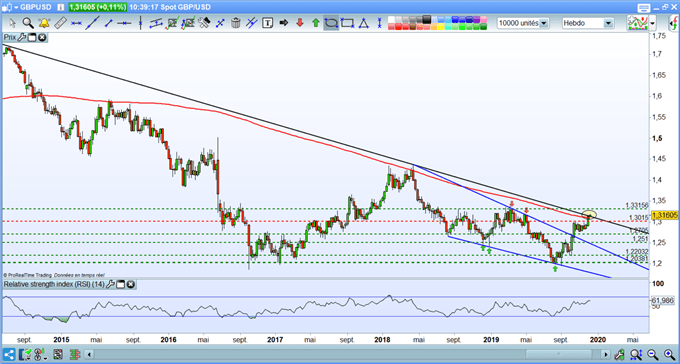680x364 pixels.
Task: Choose the horizontal line drawing tool
Action: click(76, 23)
